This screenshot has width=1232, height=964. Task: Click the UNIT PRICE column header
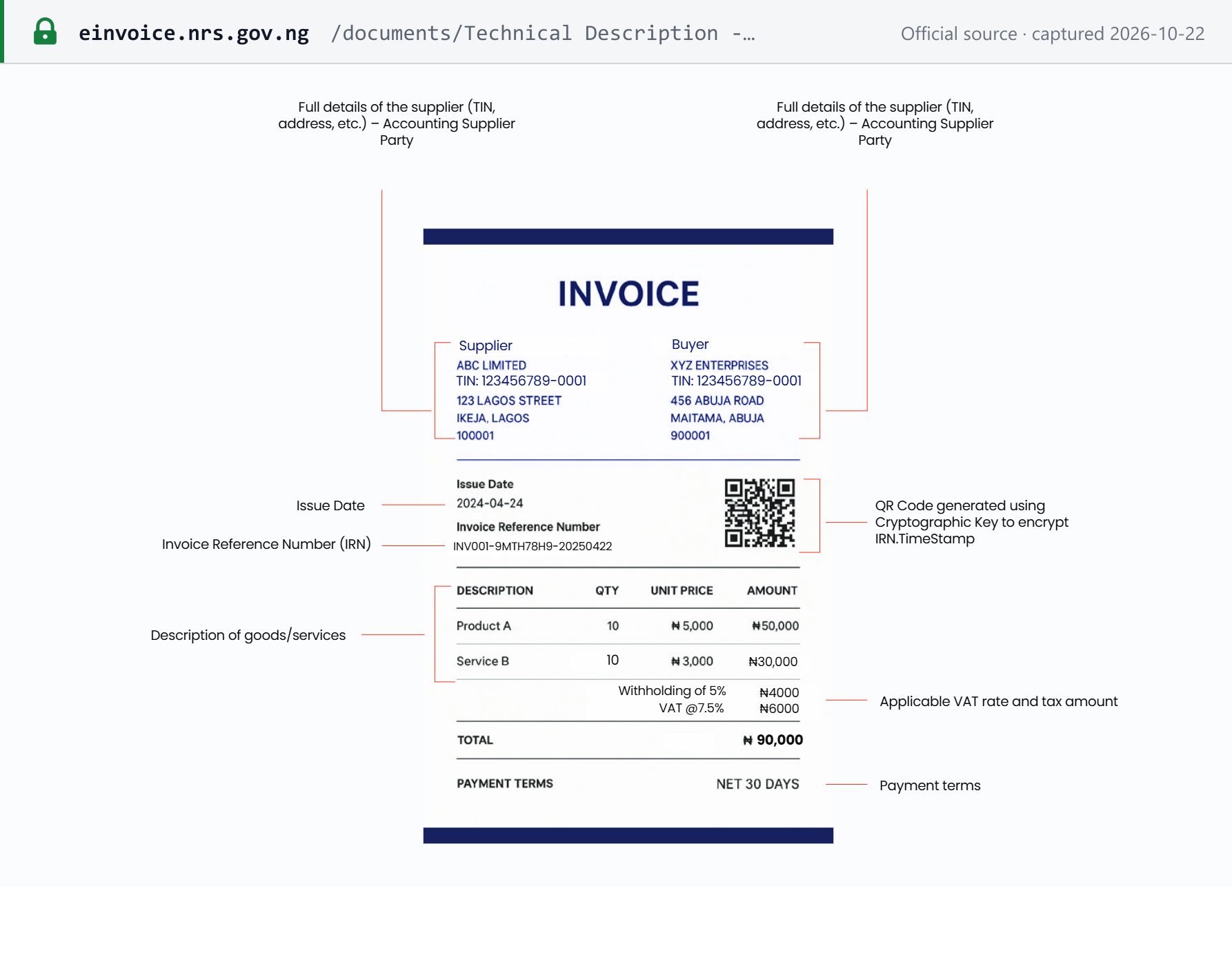(682, 591)
